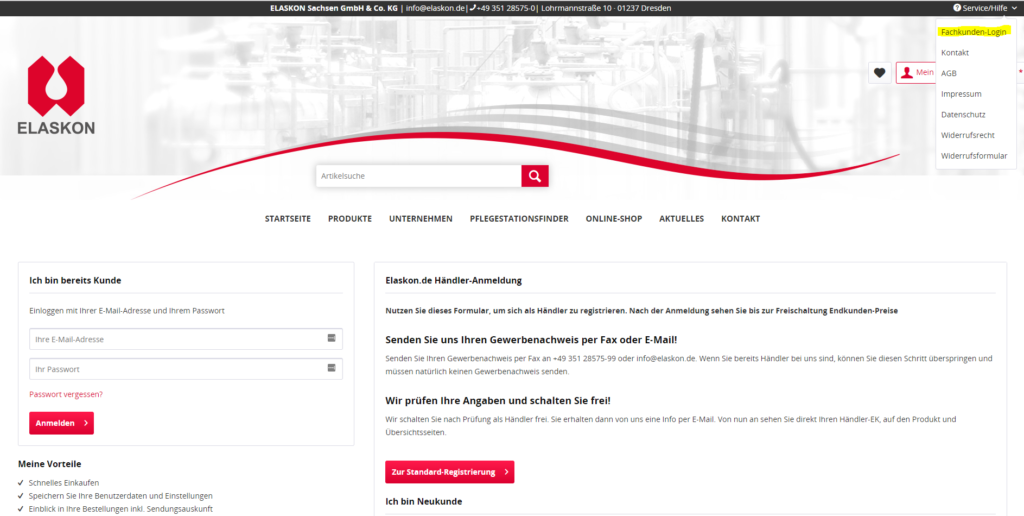Choose Impressum in the Service menu
This screenshot has width=1024, height=516.
click(960, 94)
